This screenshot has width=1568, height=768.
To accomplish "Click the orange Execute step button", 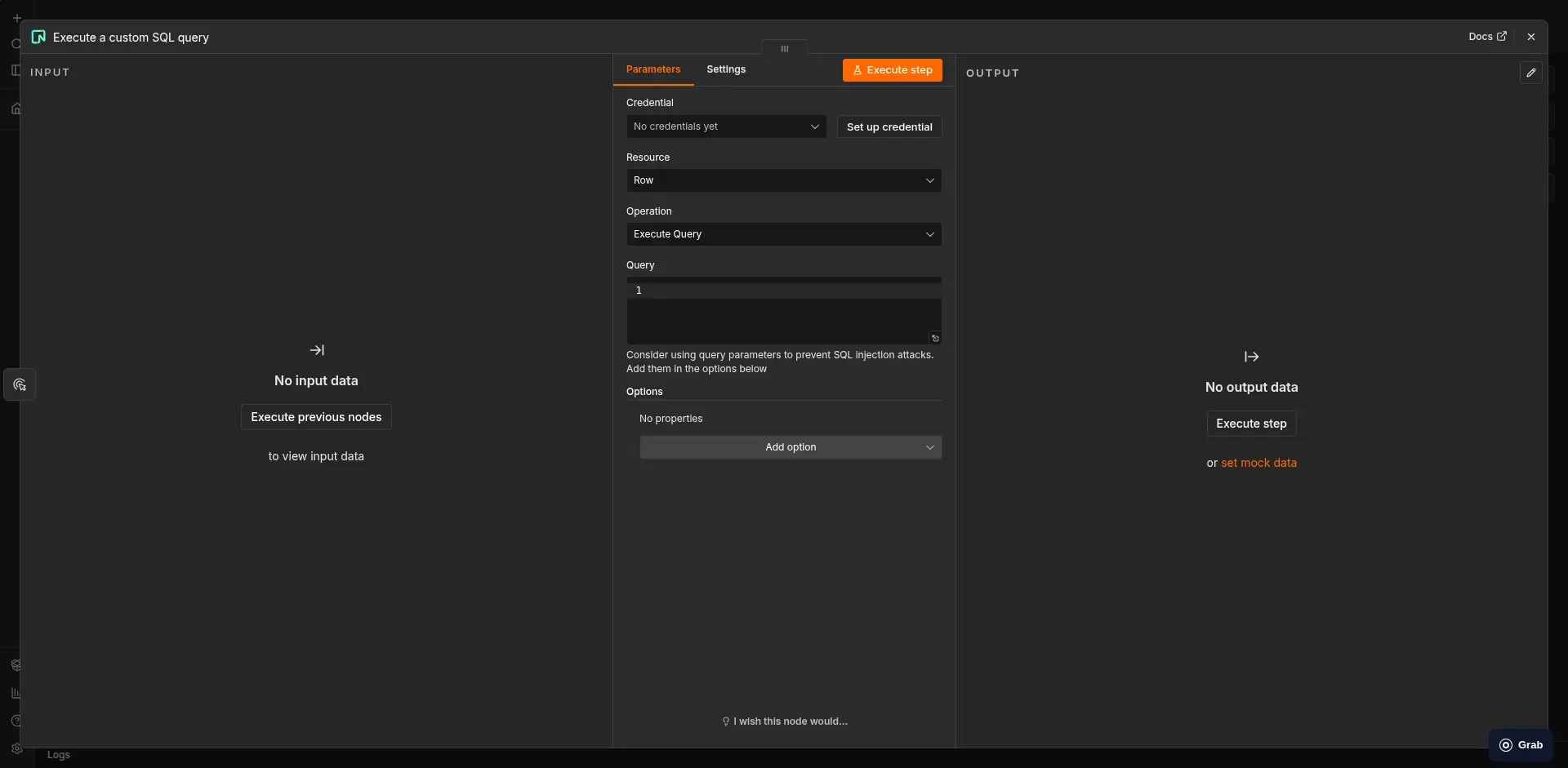I will click(893, 70).
